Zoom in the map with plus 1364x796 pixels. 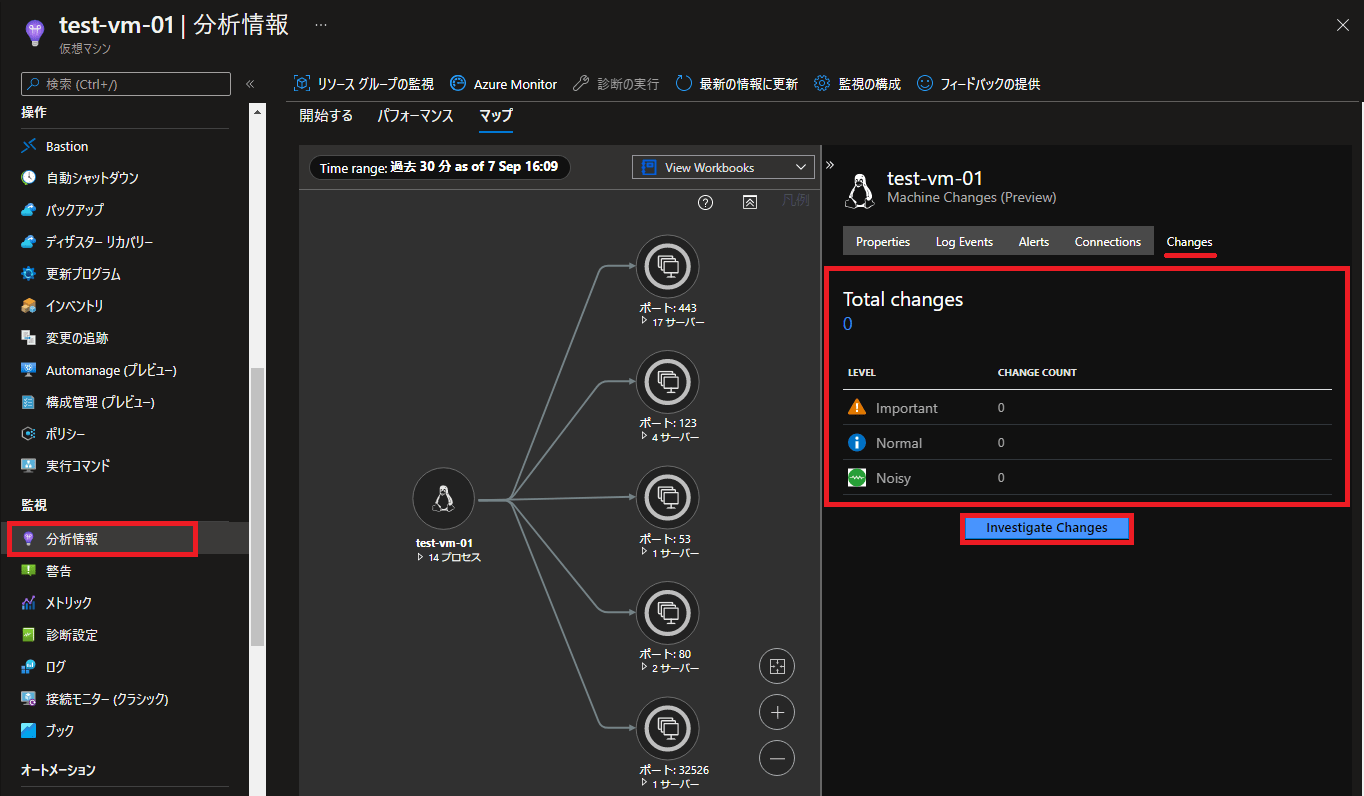click(777, 713)
